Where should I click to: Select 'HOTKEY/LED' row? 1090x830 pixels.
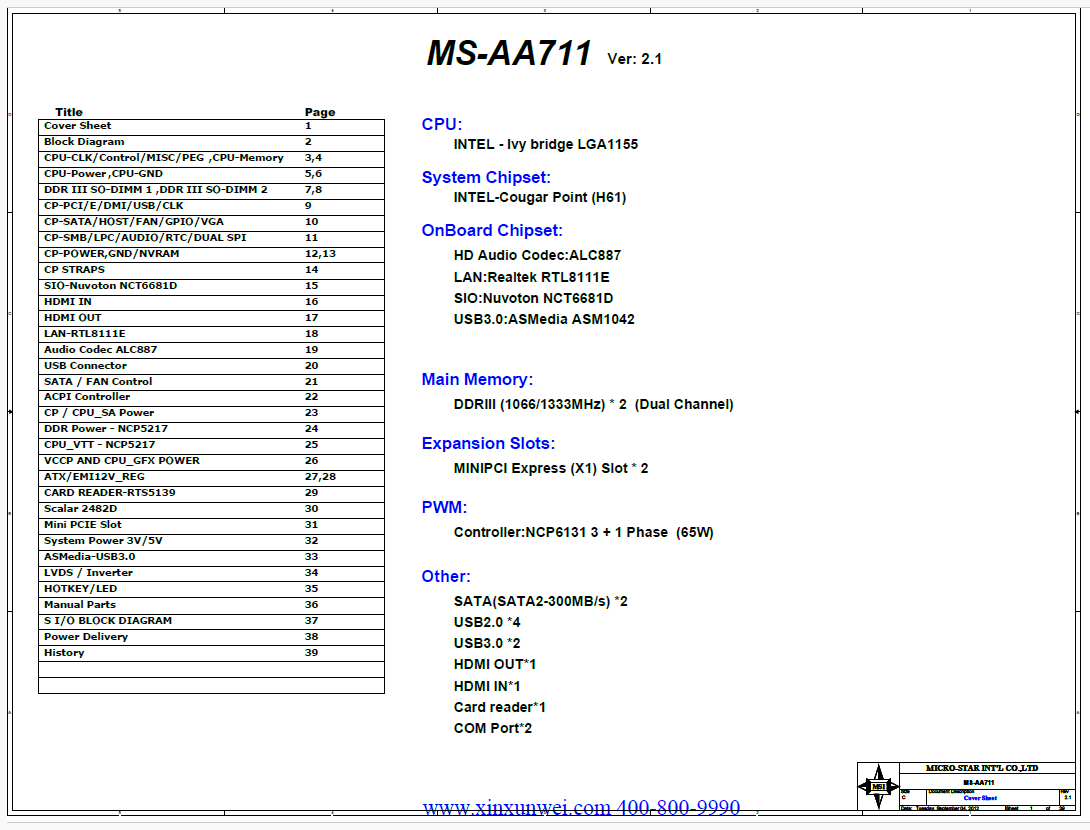pyautogui.click(x=211, y=589)
